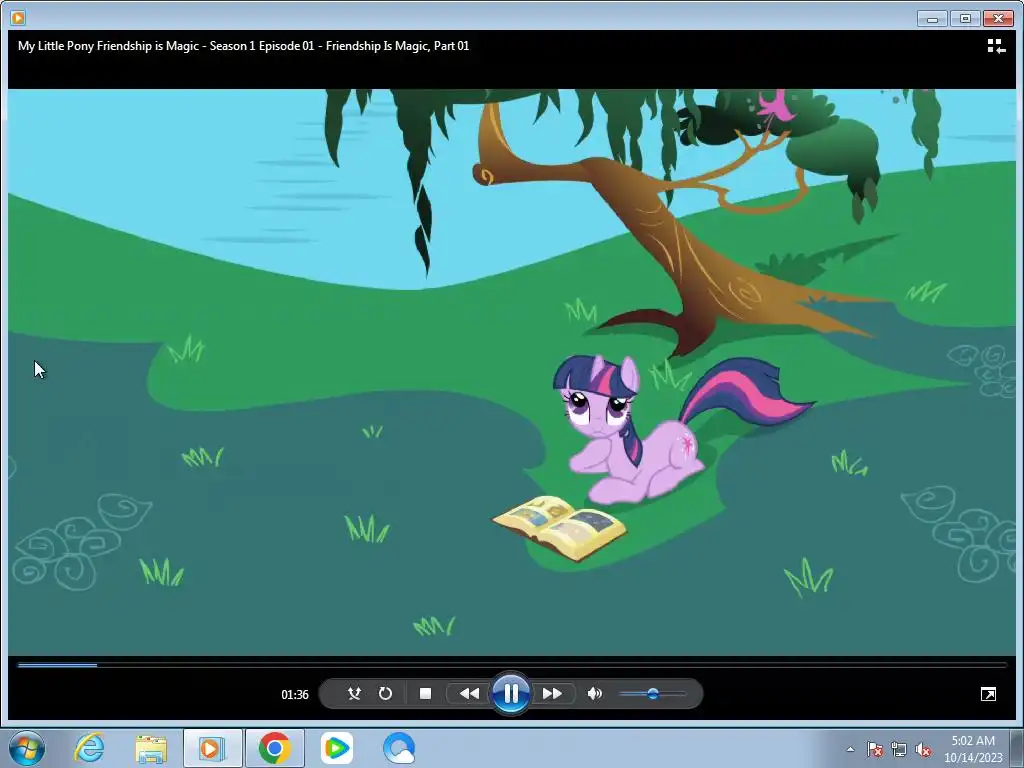
Task: Click the video playback area
Action: [512, 372]
